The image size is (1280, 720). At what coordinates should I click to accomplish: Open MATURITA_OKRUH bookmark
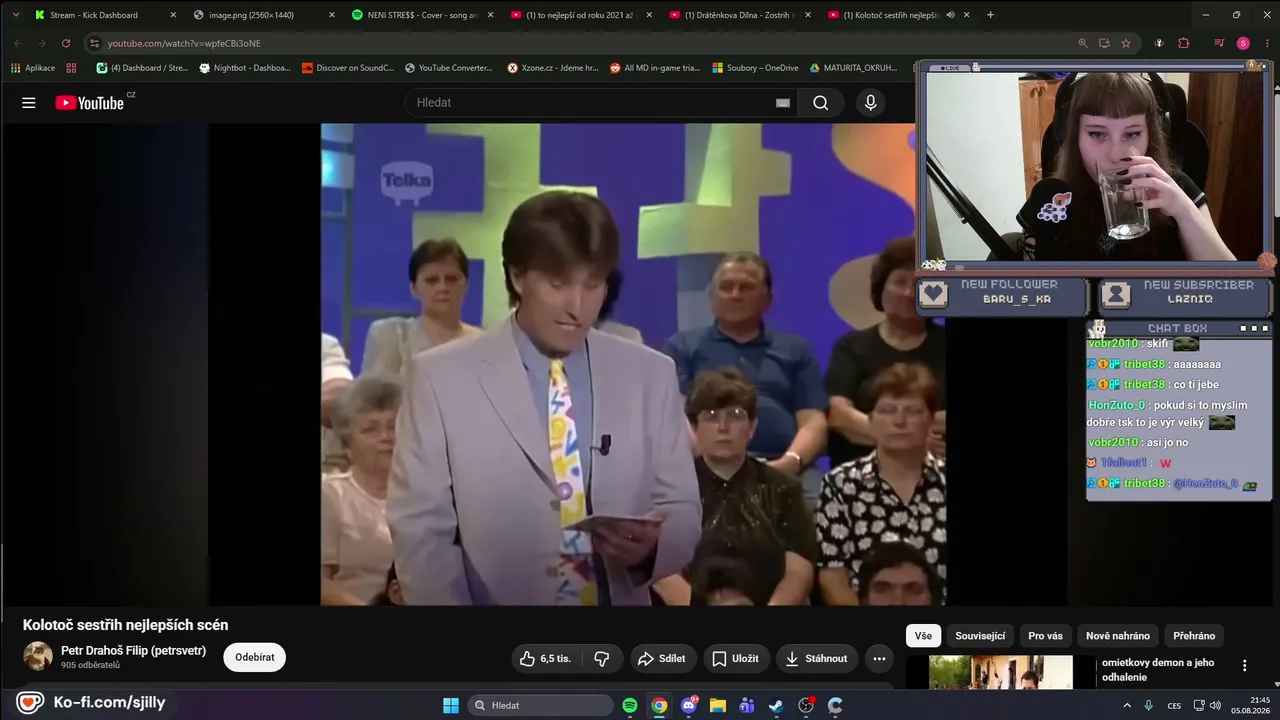point(855,68)
